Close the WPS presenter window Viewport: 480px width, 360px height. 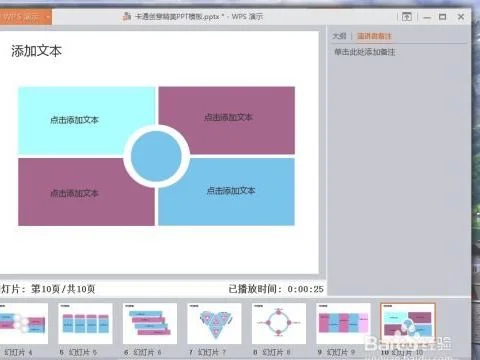pos(461,17)
